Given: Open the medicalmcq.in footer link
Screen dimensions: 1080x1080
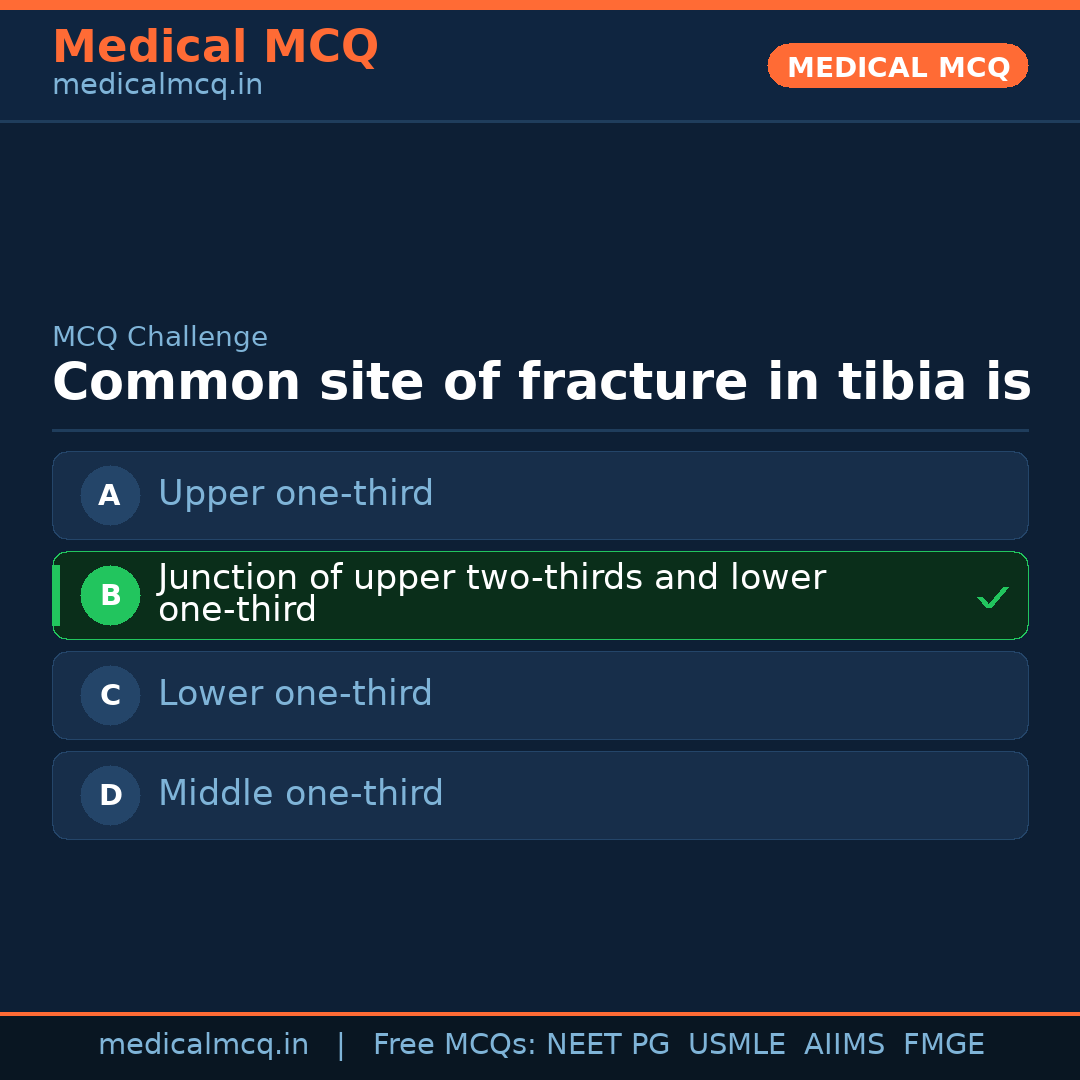Looking at the screenshot, I should click(x=203, y=1045).
